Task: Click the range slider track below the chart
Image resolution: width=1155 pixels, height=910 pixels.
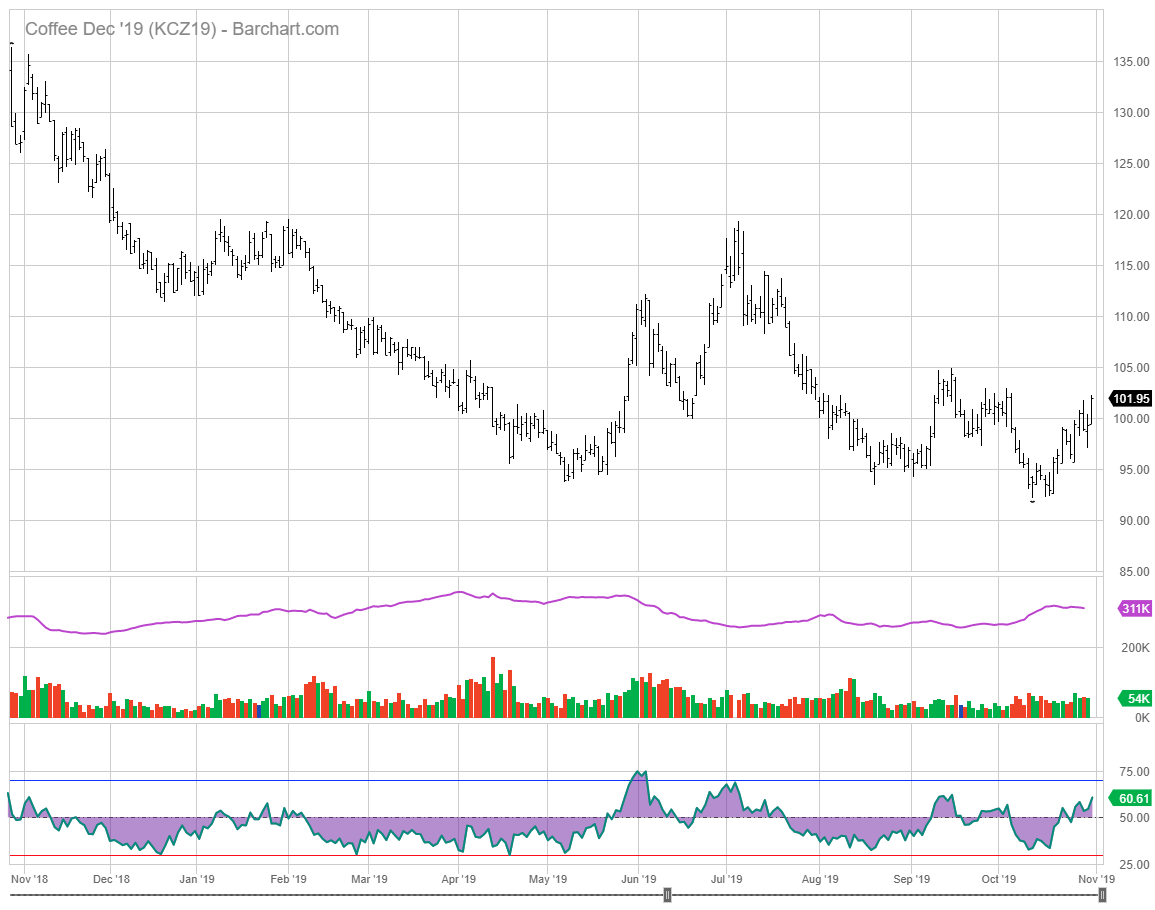Action: [556, 895]
